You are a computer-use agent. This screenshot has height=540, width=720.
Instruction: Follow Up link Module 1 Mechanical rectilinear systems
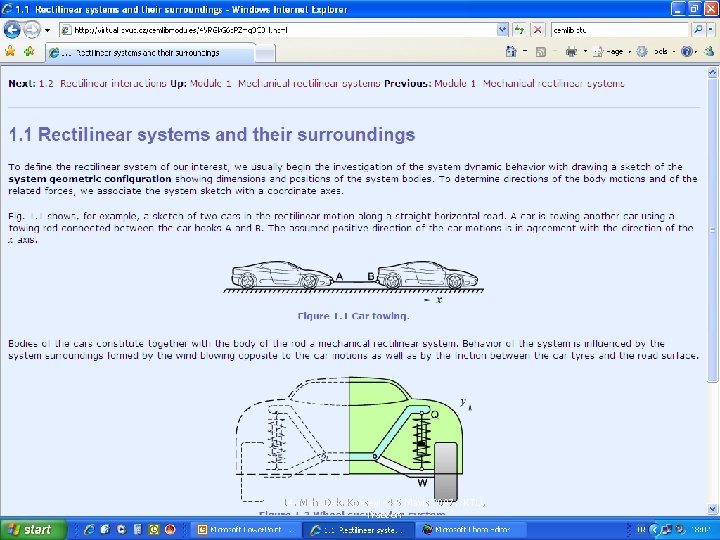coord(285,83)
